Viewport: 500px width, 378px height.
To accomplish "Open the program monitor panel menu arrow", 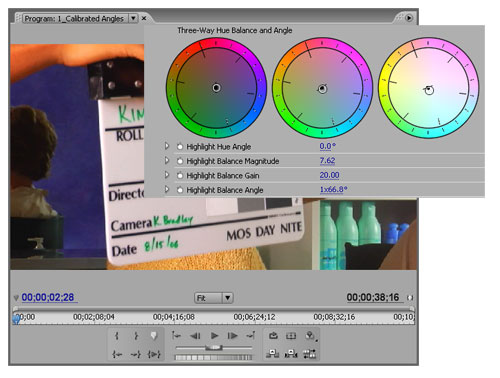I will click(409, 18).
